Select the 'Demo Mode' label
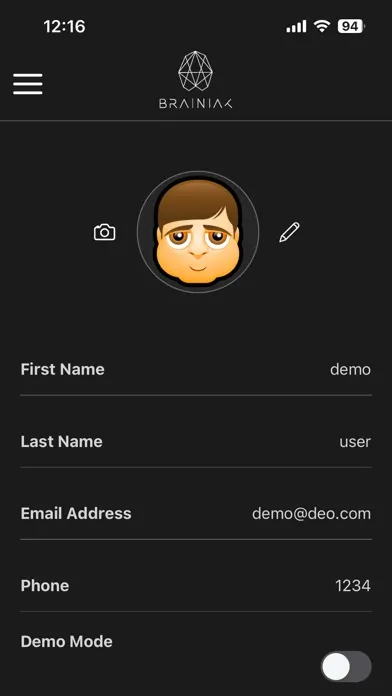This screenshot has height=696, width=392. 67,642
